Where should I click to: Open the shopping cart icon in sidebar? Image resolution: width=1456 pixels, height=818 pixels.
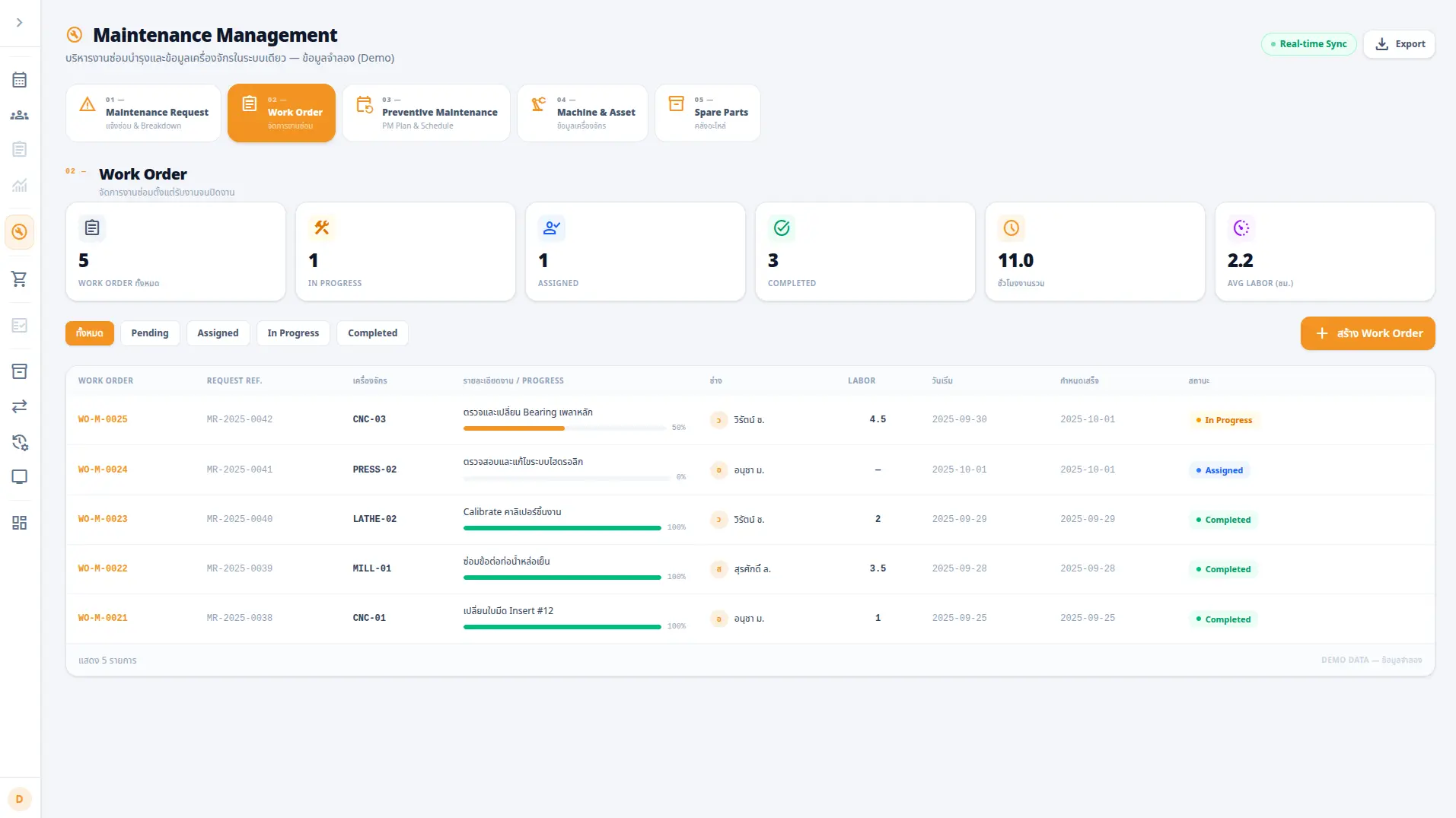pyautogui.click(x=20, y=279)
